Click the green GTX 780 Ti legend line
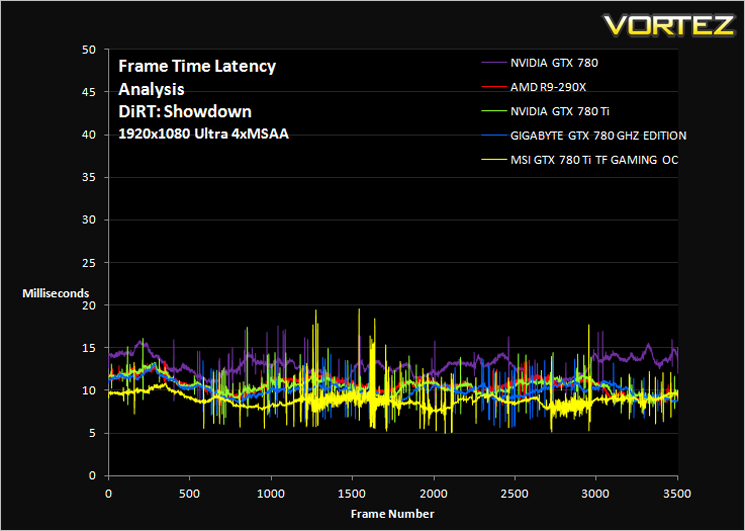745x531 pixels. click(x=494, y=112)
